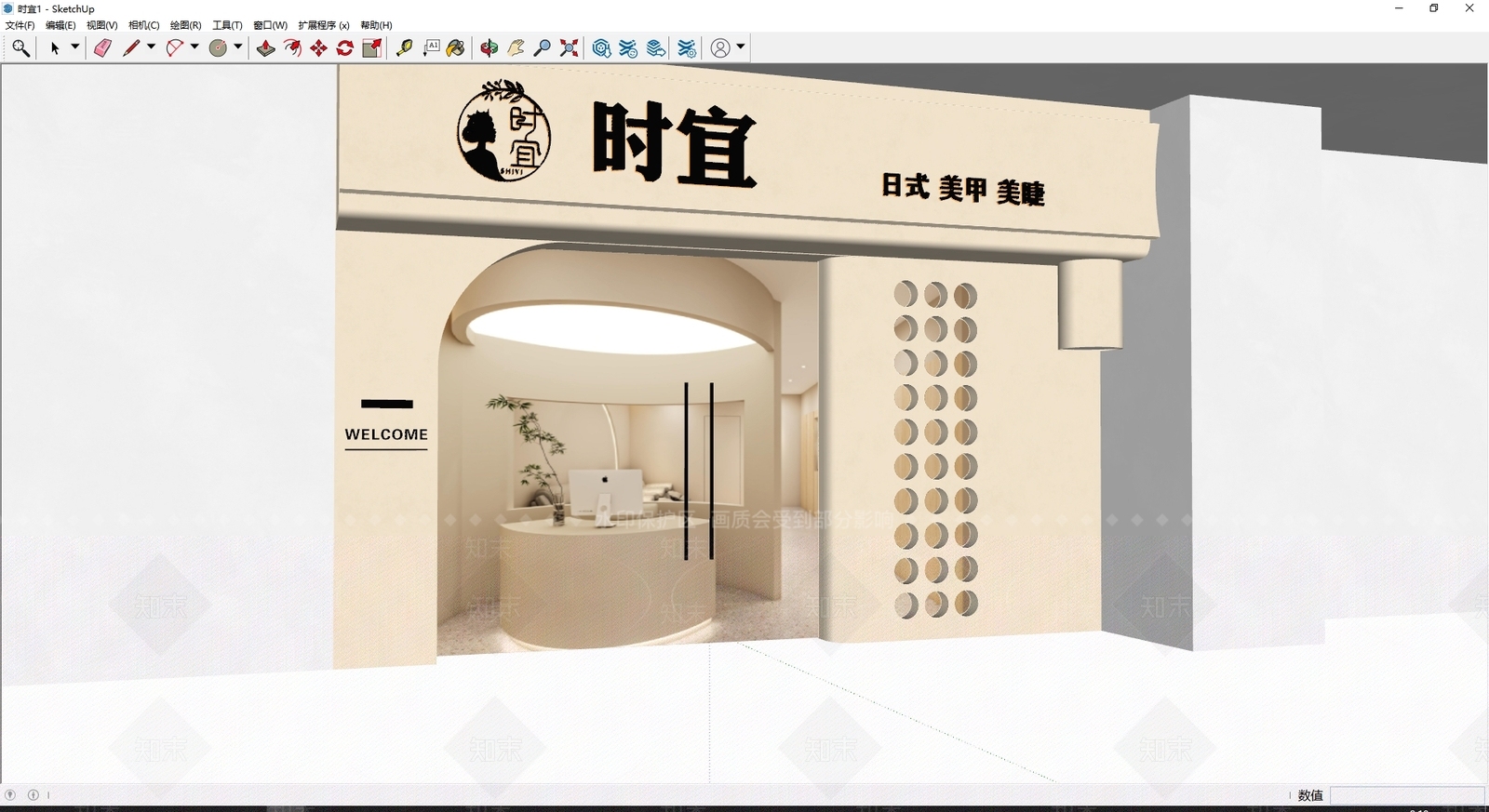Choose the Paint Bucket tool
This screenshot has height=812, width=1489.
point(456,48)
